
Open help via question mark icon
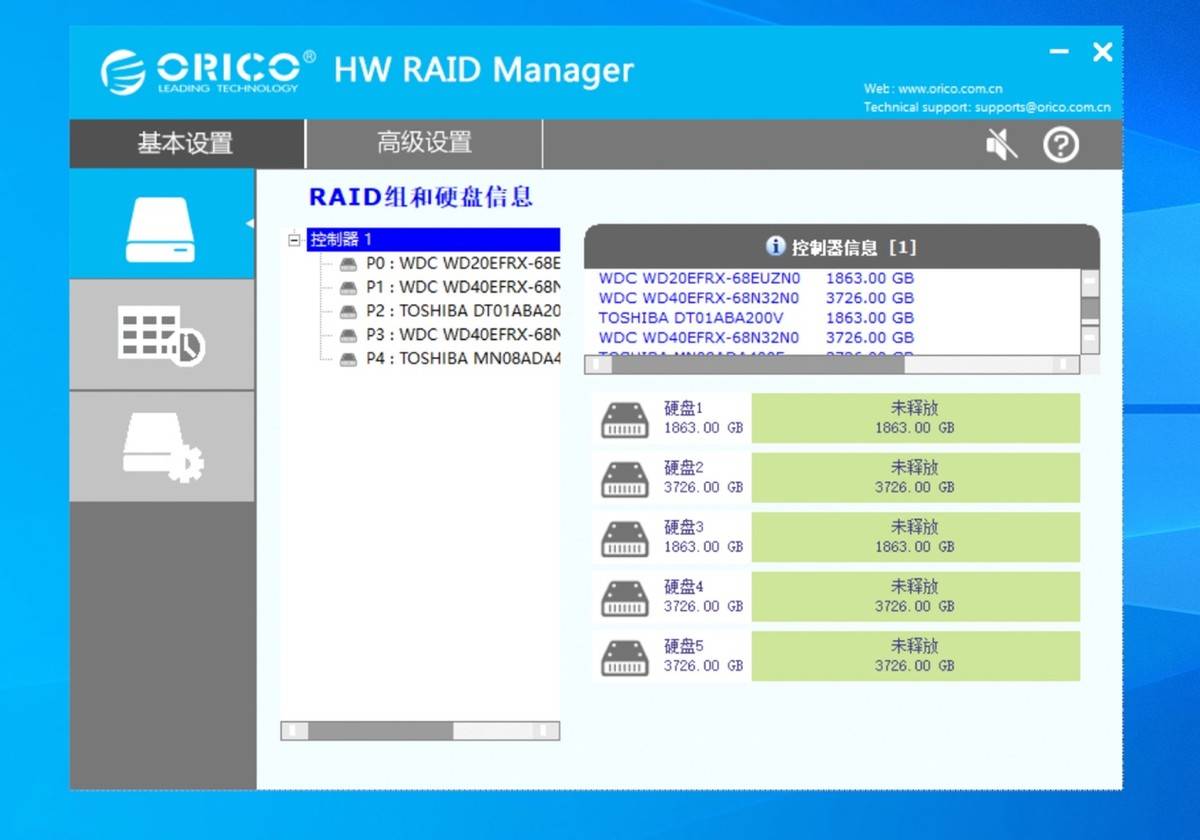pos(1061,145)
